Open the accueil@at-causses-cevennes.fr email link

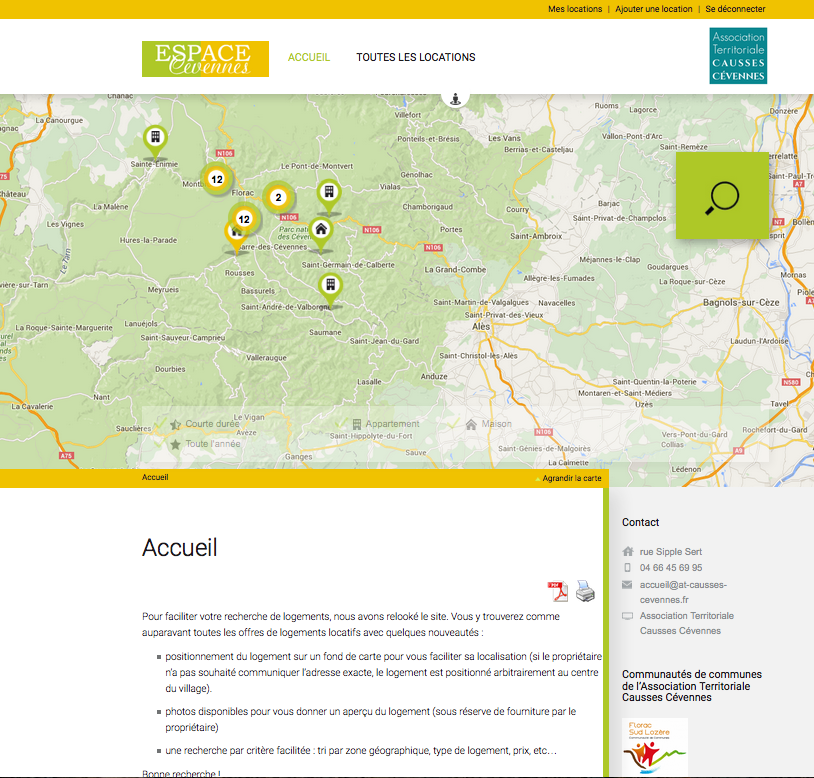coord(683,592)
